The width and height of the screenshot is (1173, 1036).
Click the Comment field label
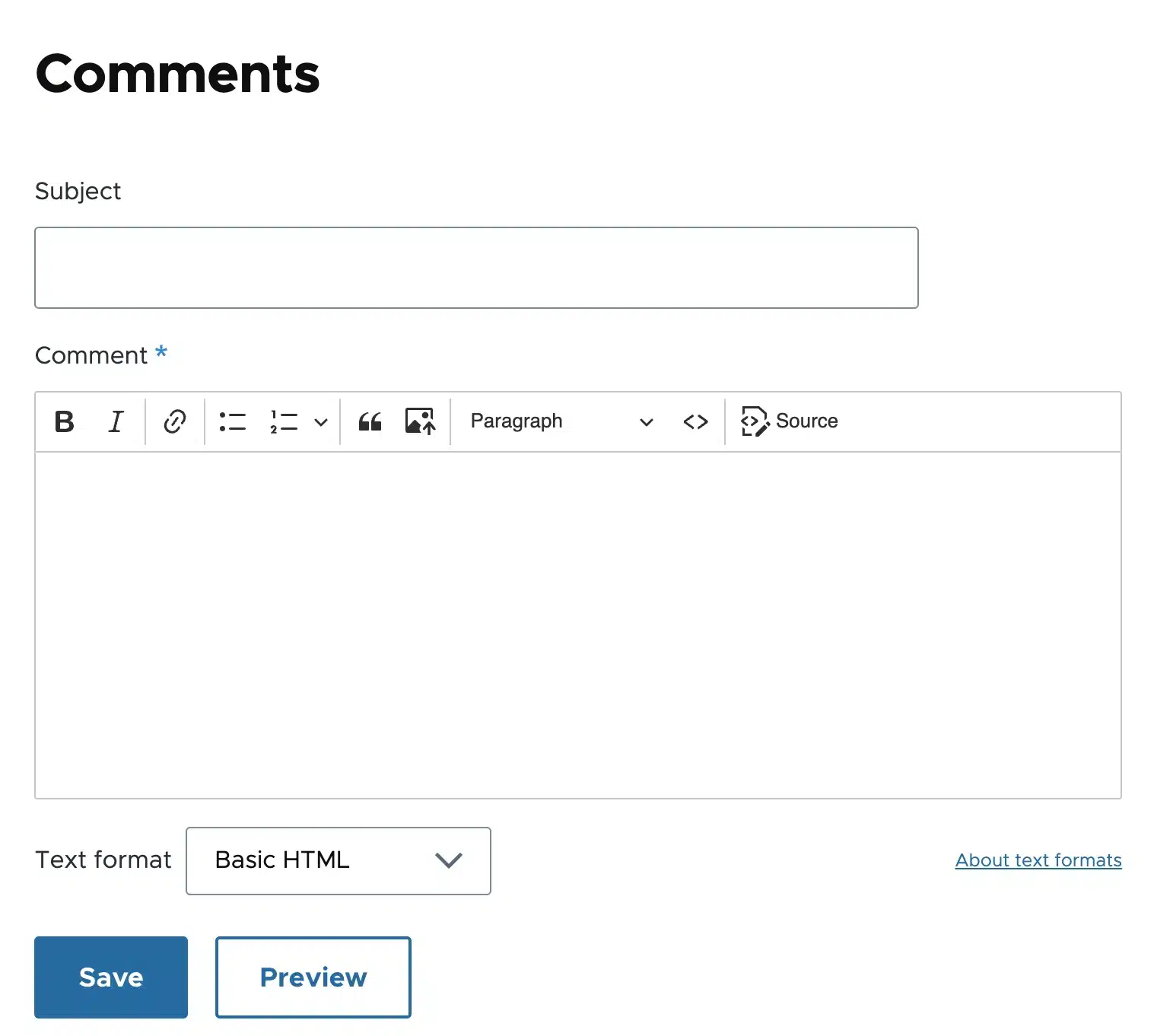[x=91, y=355]
